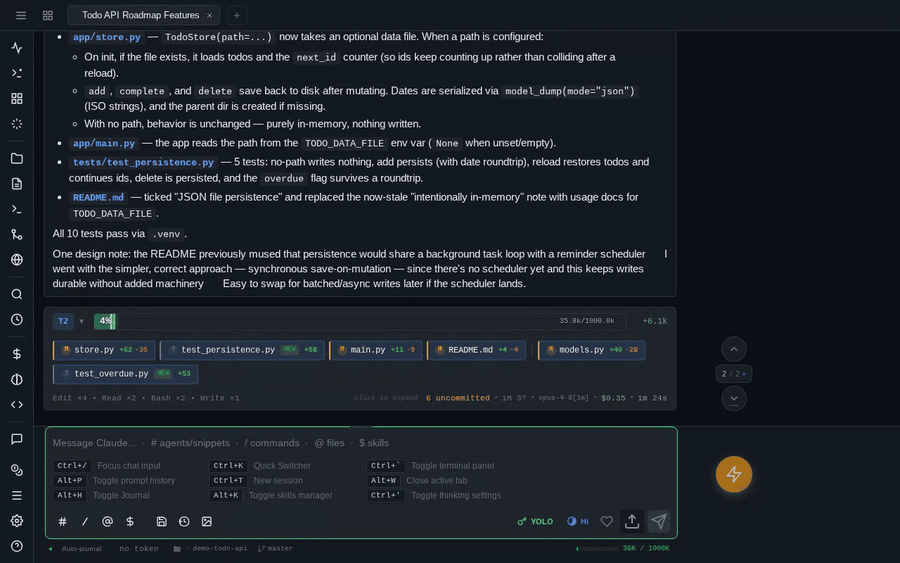900x563 pixels.
Task: Open the T2 dropdown arrow
Action: pos(82,321)
